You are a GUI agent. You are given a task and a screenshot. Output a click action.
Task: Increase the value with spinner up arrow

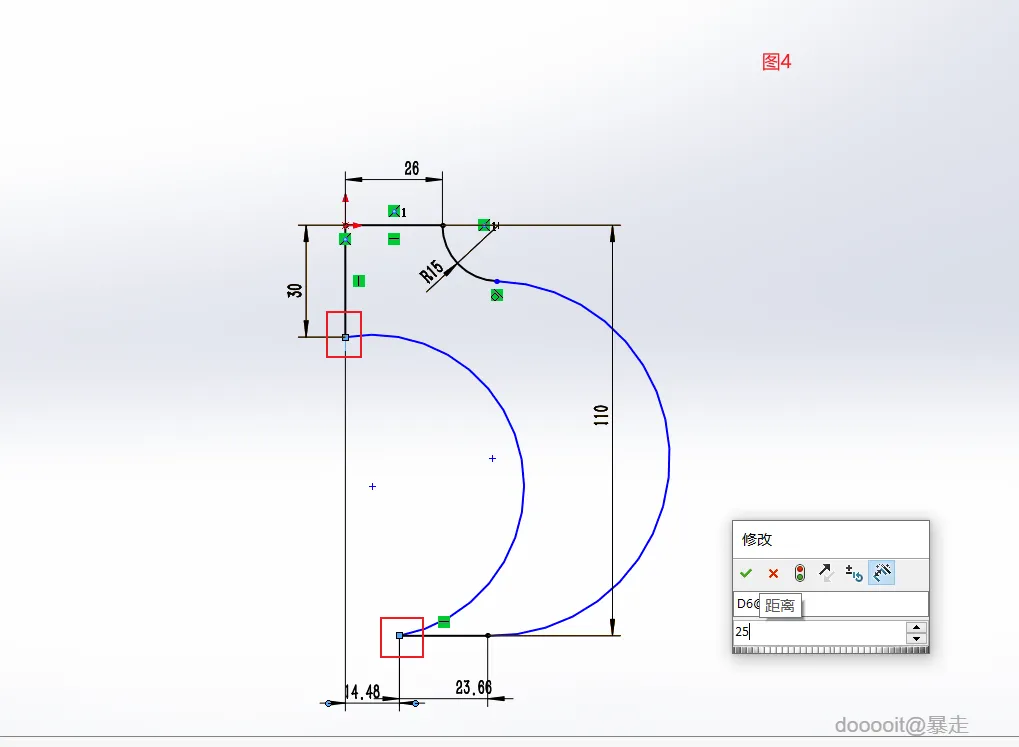916,627
